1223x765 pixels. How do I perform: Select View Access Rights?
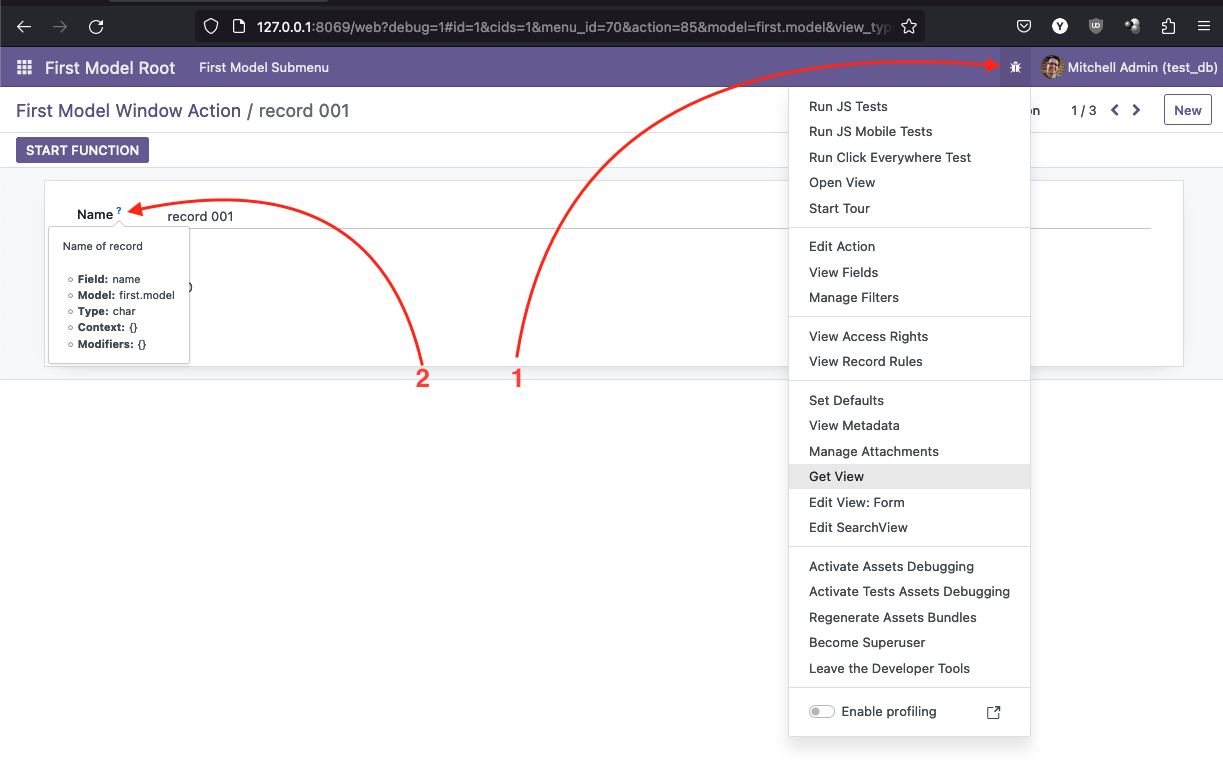click(868, 336)
